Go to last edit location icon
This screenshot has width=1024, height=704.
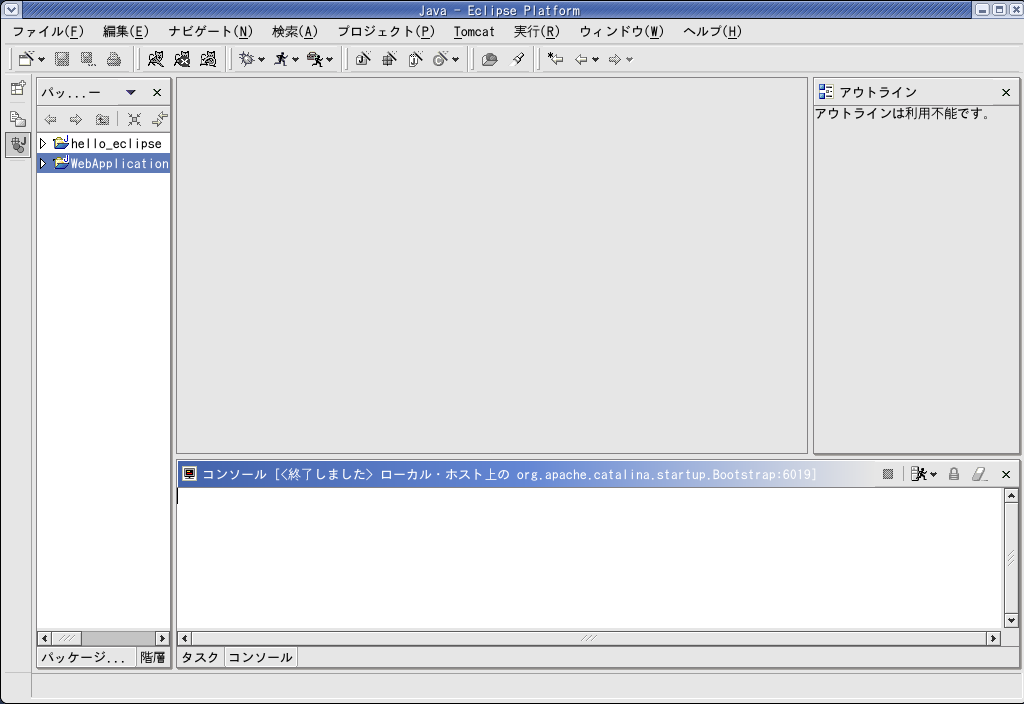click(x=555, y=59)
